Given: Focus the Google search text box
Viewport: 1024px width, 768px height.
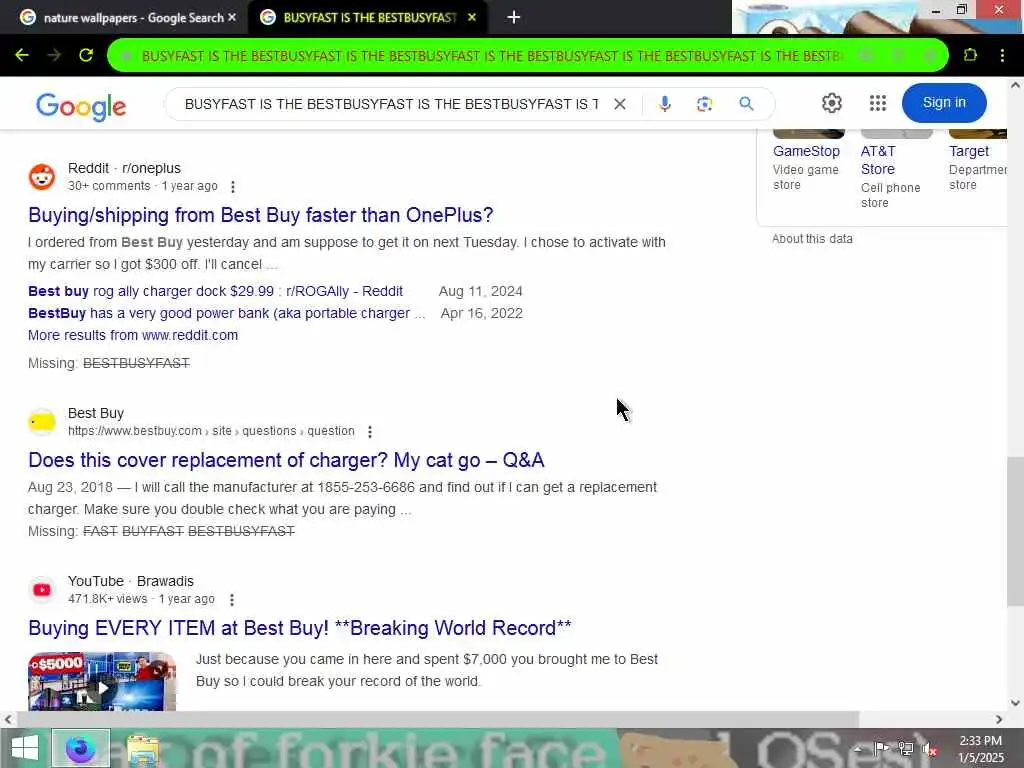Looking at the screenshot, I should click(x=391, y=104).
